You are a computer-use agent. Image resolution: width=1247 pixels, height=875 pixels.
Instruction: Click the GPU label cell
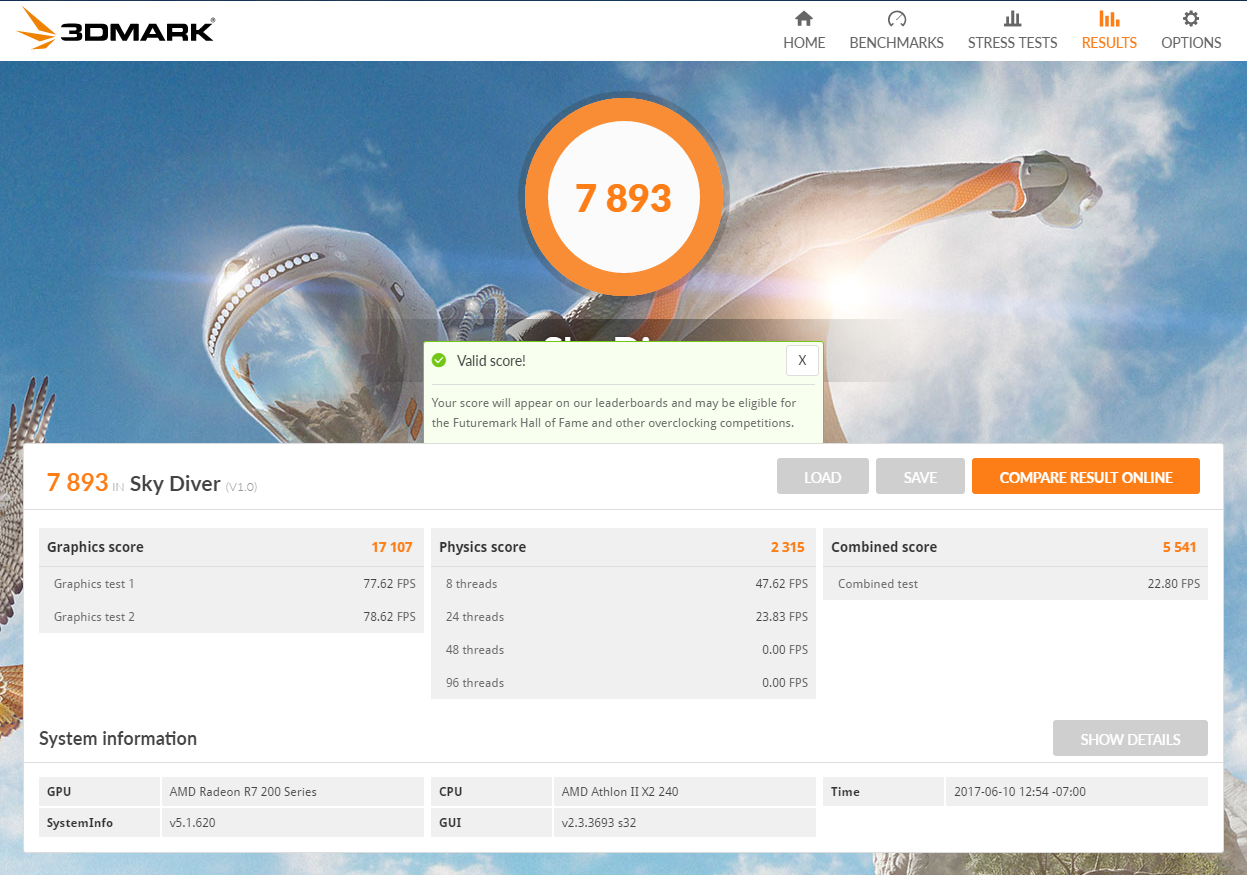tap(99, 792)
